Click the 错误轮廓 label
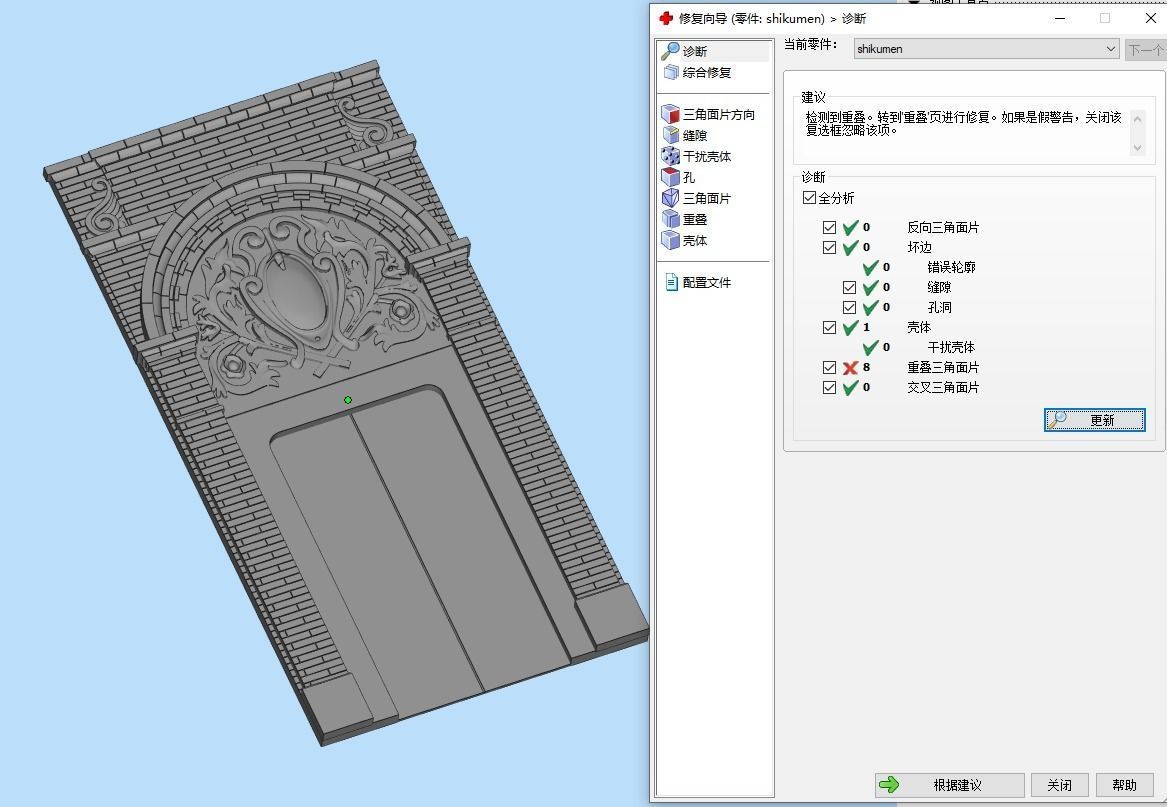 [x=951, y=267]
